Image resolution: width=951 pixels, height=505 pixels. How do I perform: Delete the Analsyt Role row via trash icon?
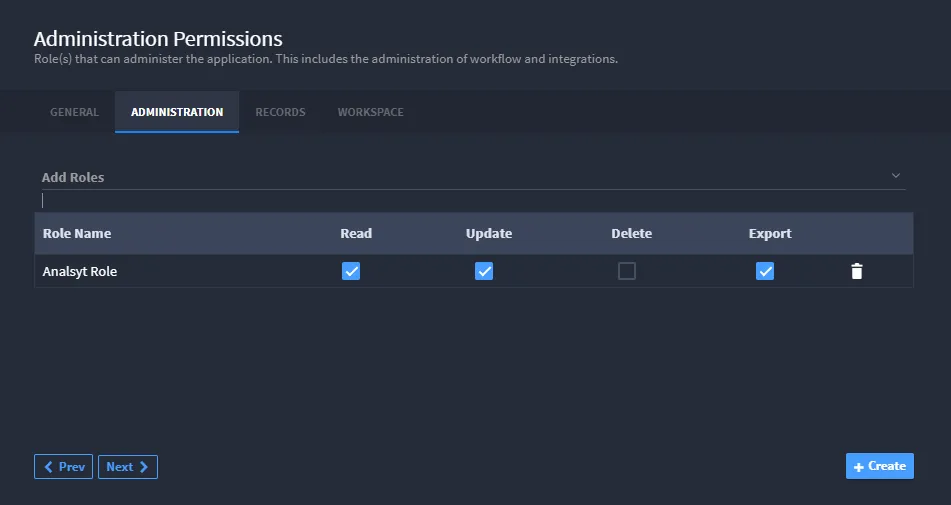[x=856, y=271]
